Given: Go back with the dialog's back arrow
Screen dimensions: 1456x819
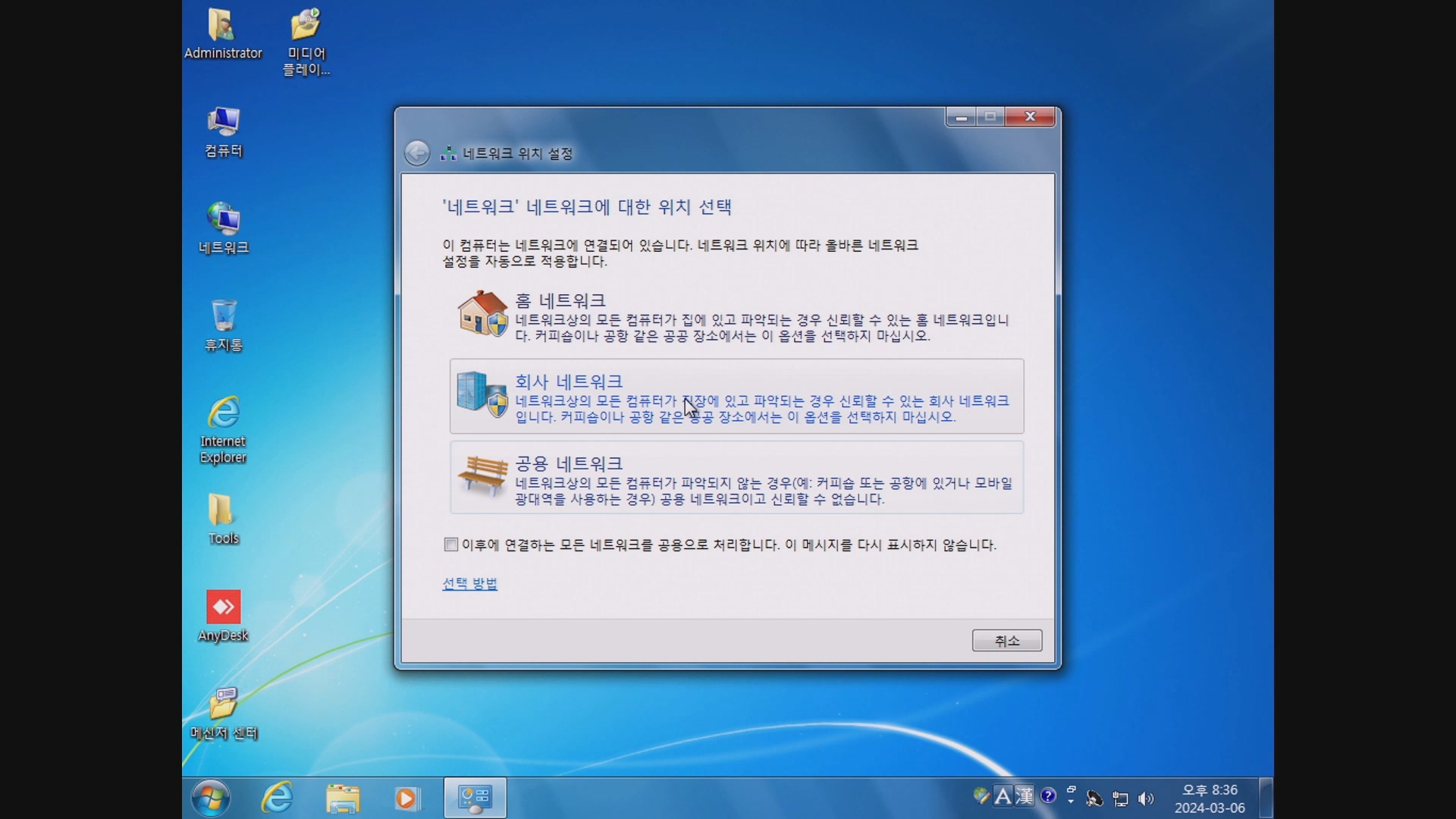Looking at the screenshot, I should [416, 153].
